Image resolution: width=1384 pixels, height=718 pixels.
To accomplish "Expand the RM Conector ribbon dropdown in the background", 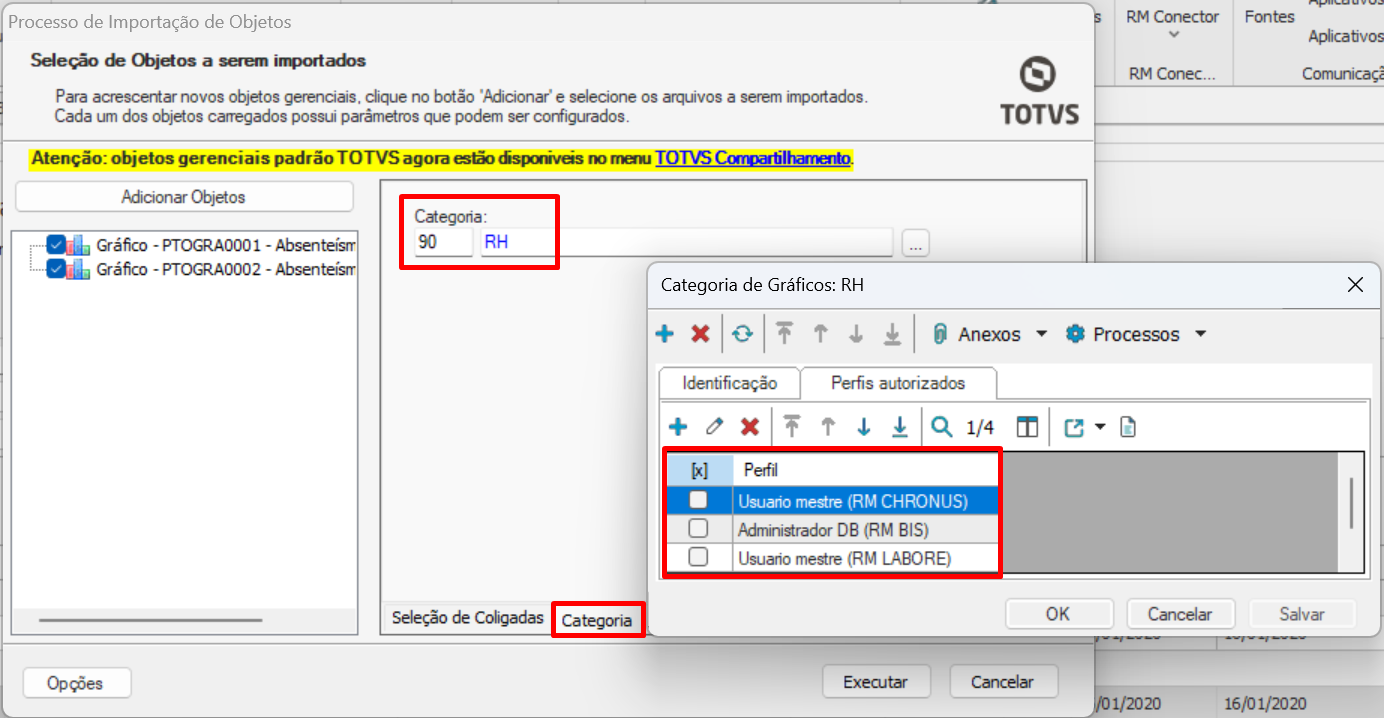I will click(1174, 35).
